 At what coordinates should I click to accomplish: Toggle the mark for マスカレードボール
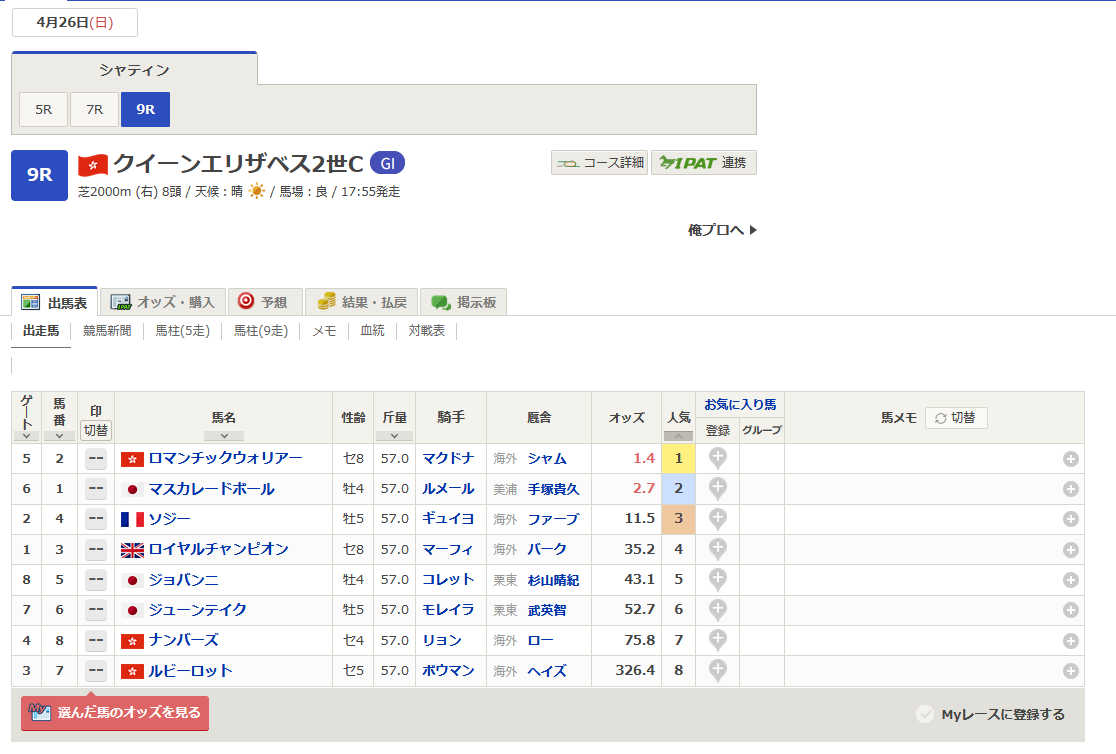tap(95, 489)
